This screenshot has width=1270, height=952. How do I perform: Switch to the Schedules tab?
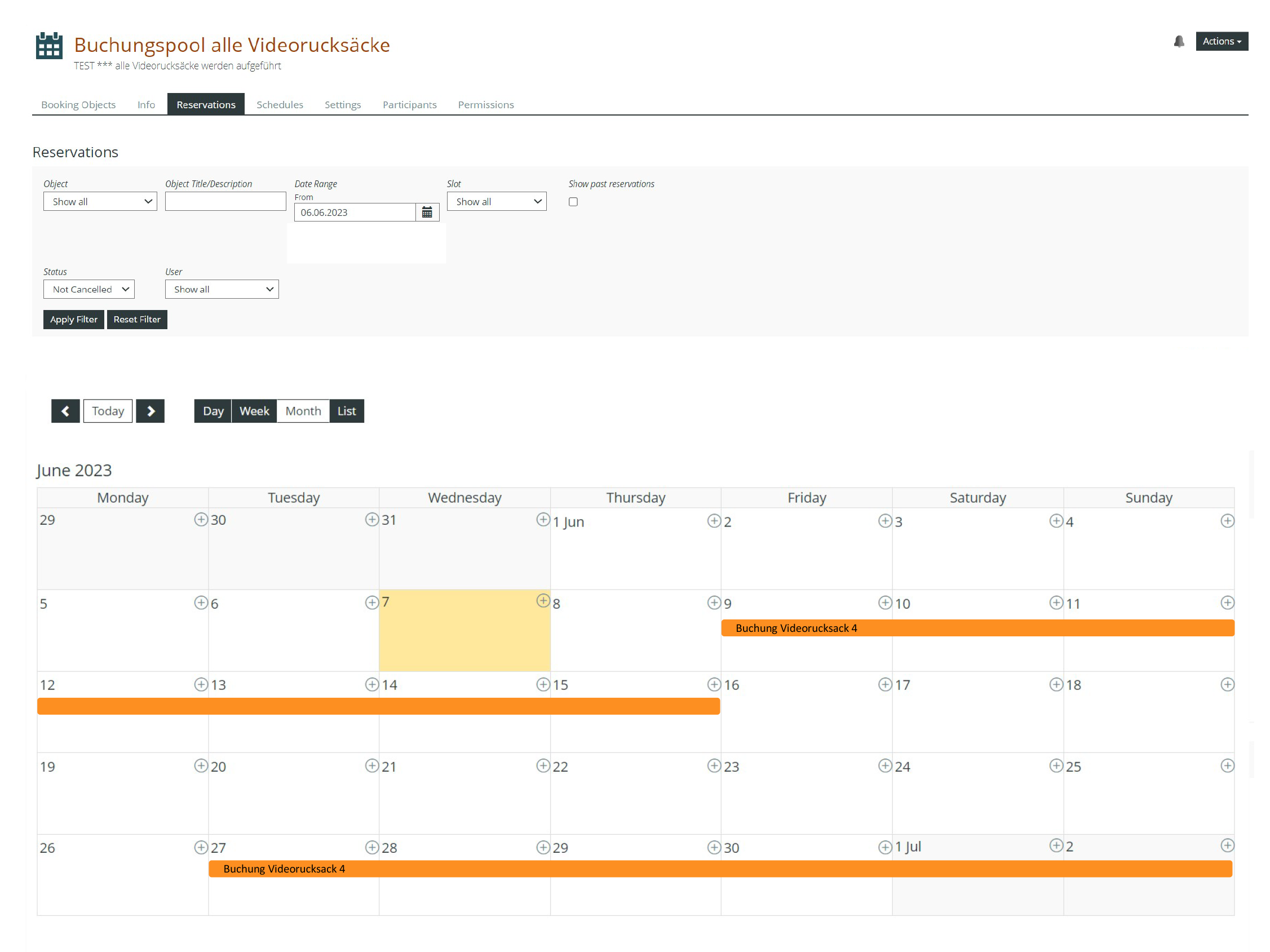(x=280, y=104)
